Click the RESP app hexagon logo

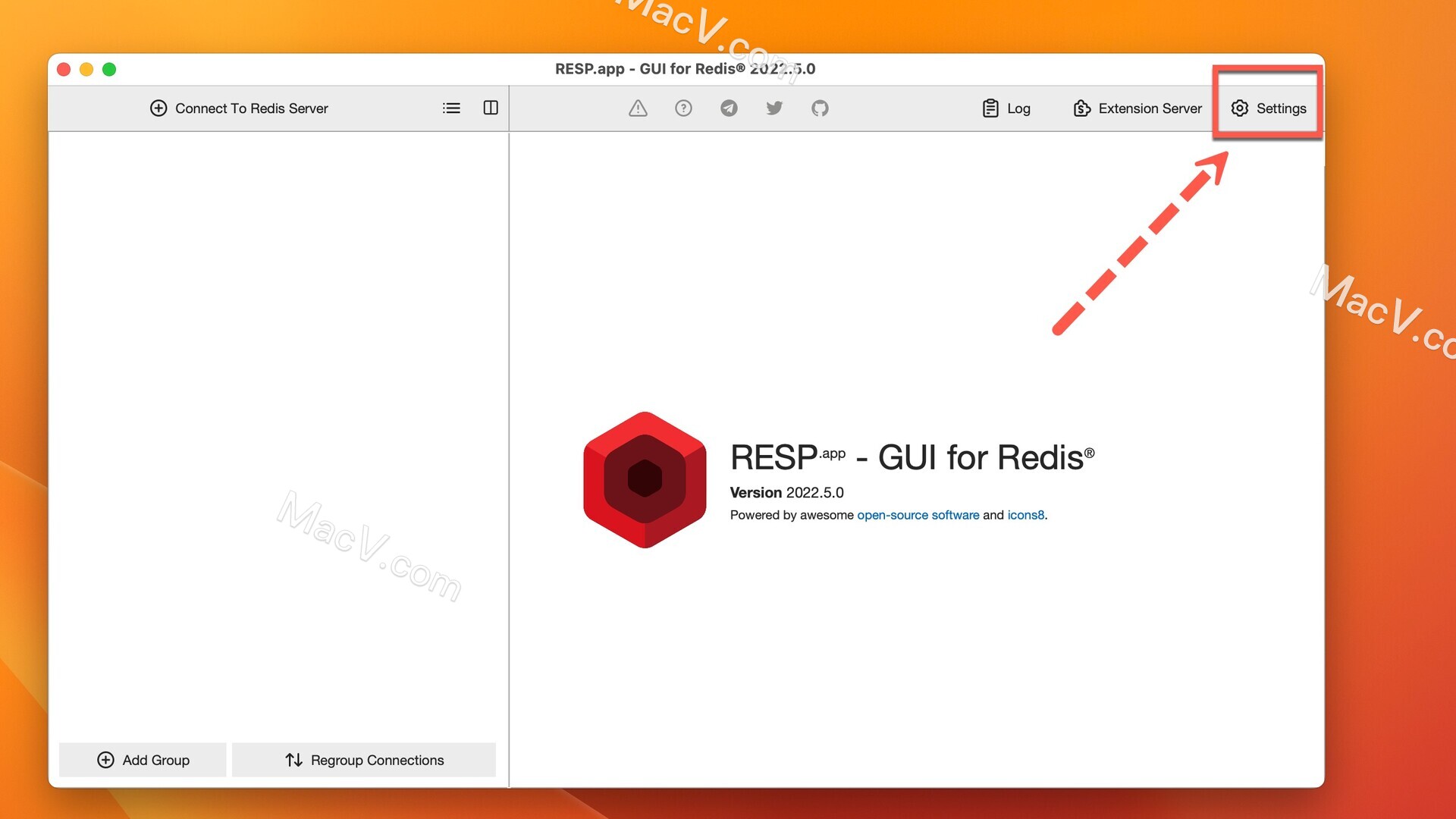click(647, 480)
